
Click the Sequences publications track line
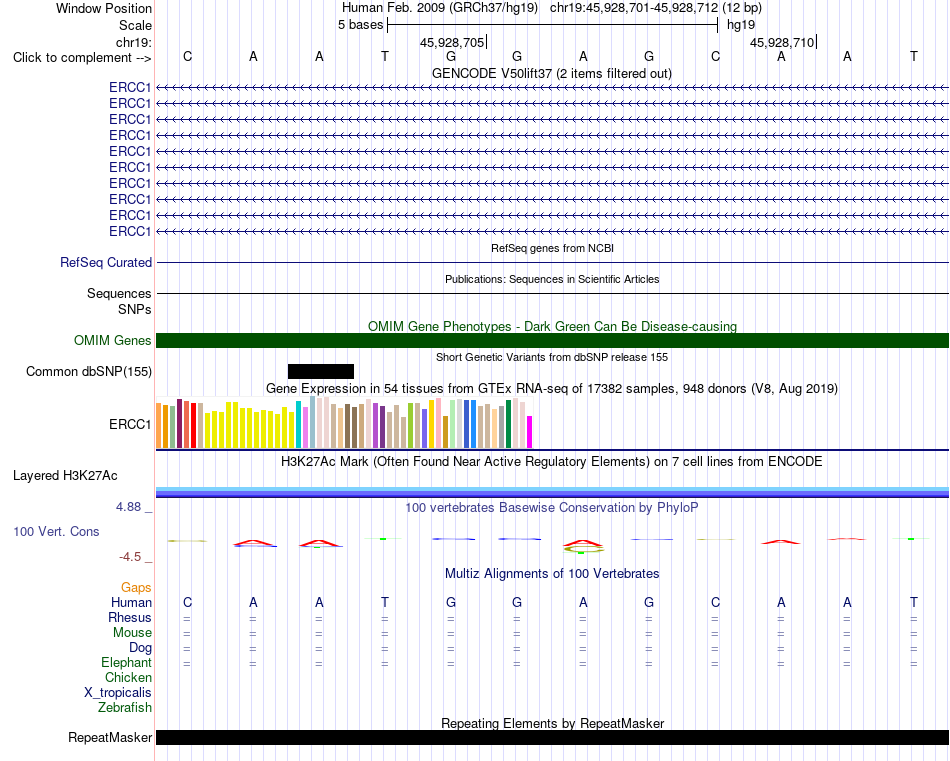pyautogui.click(x=552, y=293)
